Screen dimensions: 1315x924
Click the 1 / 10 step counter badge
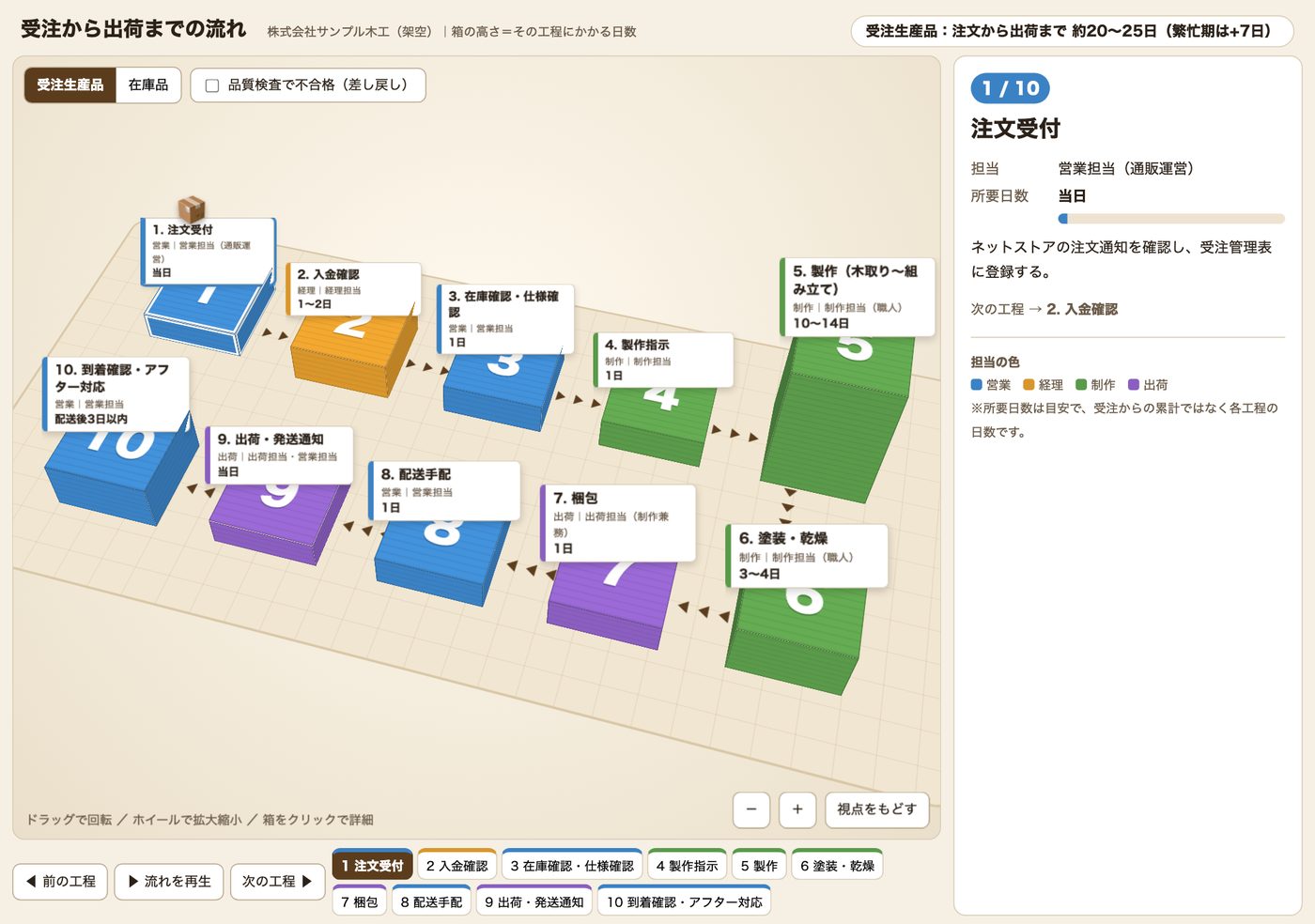point(1010,88)
